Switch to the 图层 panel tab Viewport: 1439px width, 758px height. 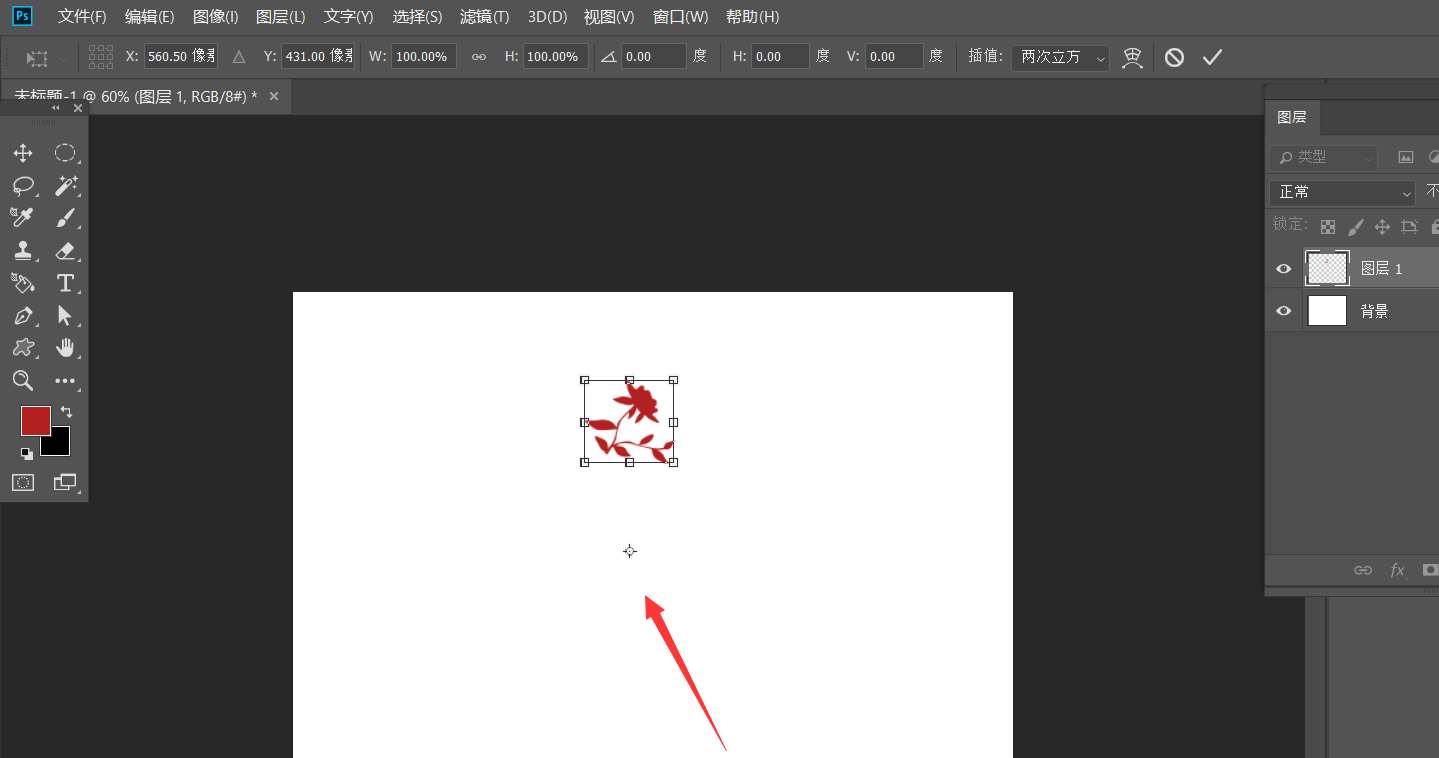click(x=1291, y=117)
